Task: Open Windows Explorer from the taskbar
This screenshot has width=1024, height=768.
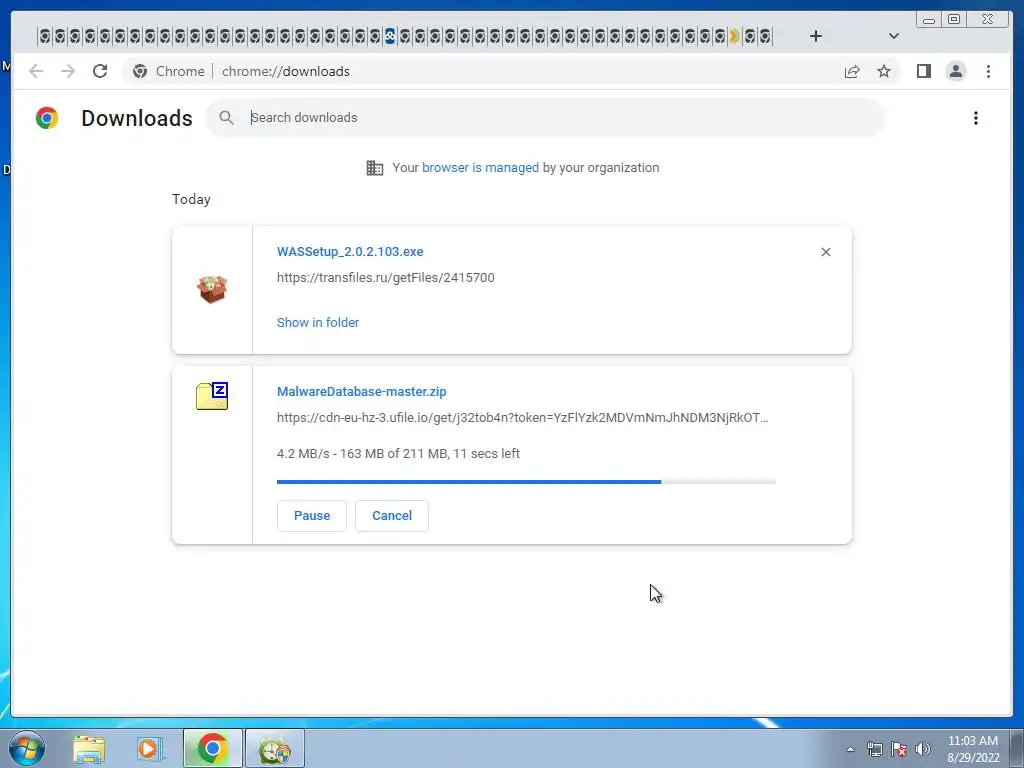Action: 89,749
